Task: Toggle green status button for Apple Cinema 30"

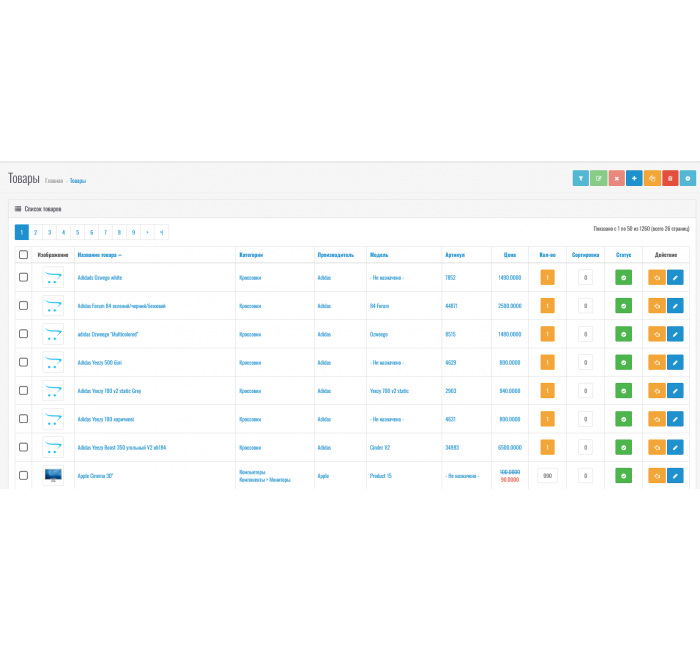Action: point(623,475)
